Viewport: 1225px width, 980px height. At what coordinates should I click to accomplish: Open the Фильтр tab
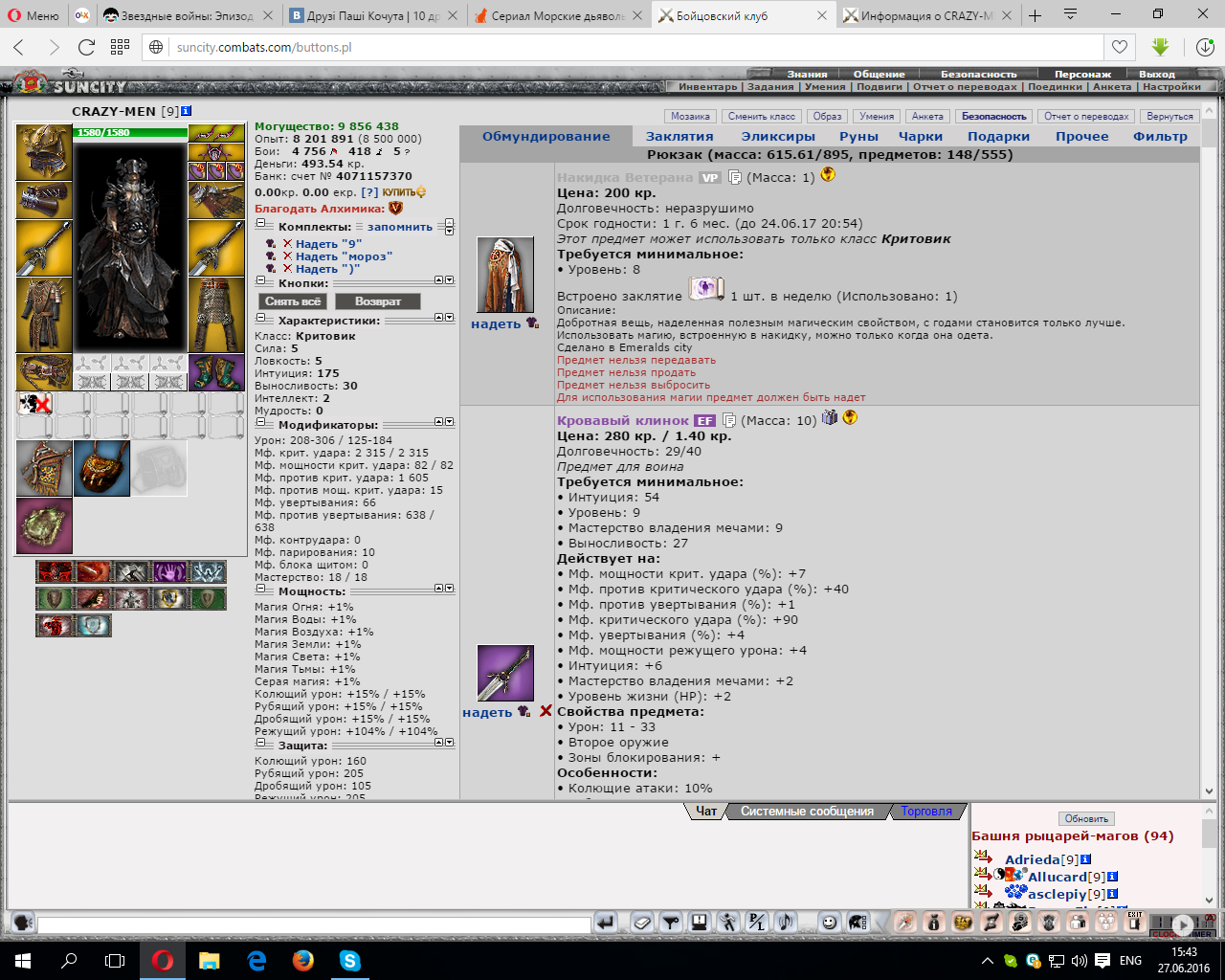tap(1160, 136)
